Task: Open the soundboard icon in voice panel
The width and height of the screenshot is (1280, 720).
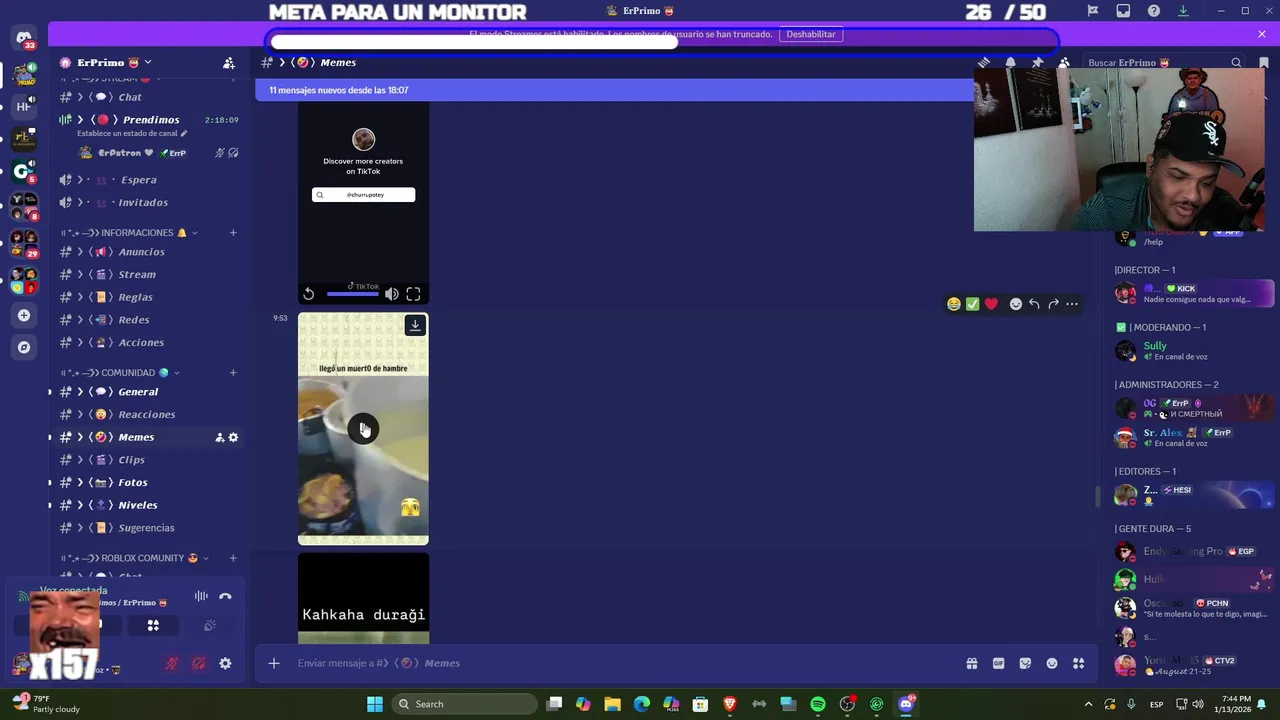Action: point(210,625)
